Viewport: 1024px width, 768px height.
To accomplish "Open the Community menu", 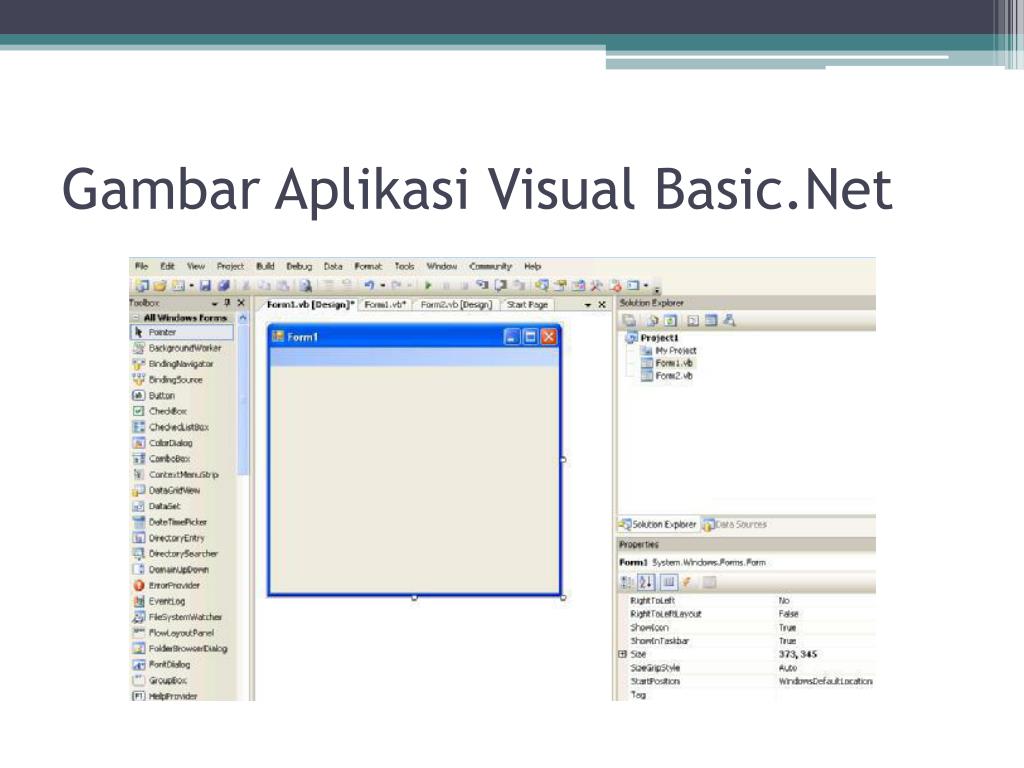I will [490, 266].
